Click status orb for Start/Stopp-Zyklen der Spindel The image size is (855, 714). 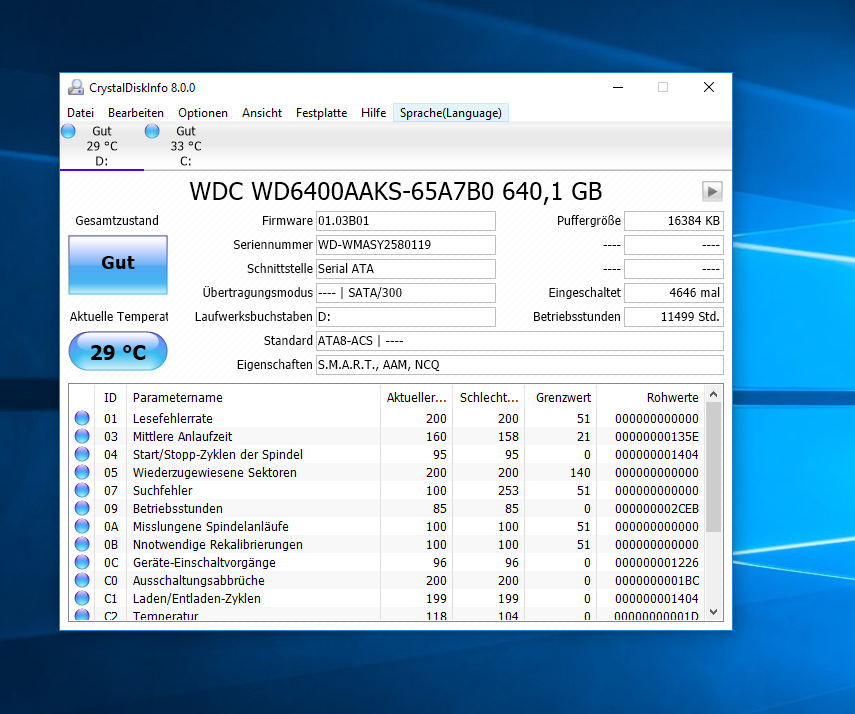[82, 454]
